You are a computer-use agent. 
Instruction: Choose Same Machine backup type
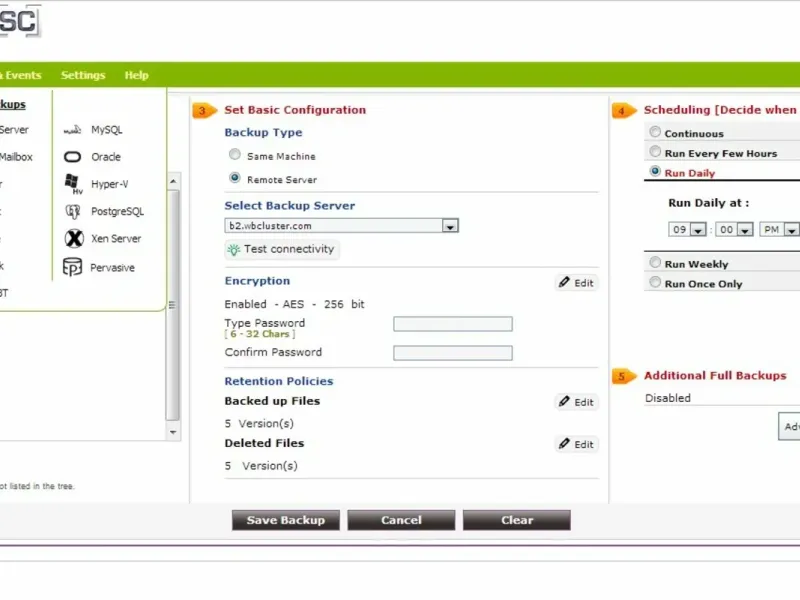235,154
